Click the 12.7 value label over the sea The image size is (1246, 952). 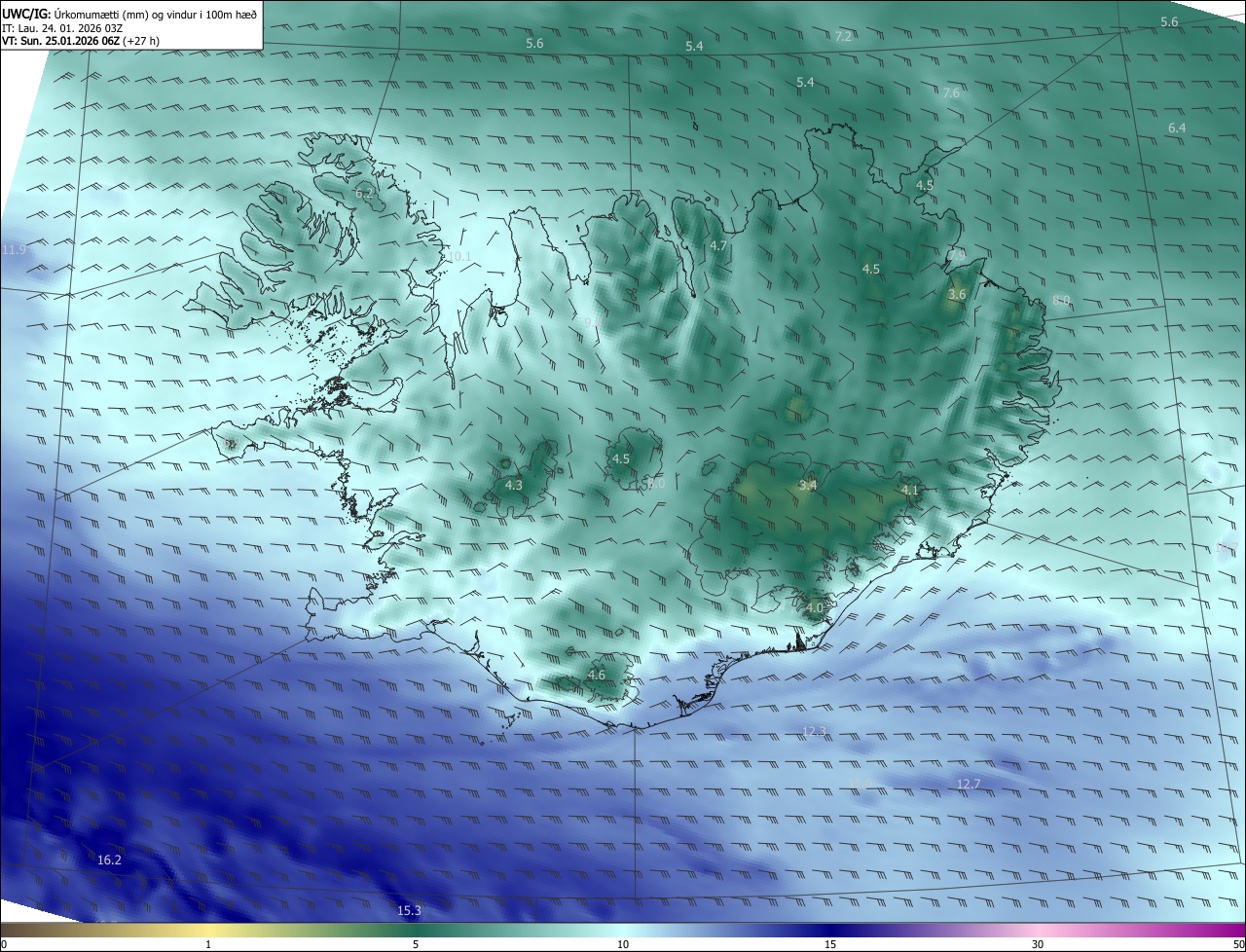coord(969,784)
